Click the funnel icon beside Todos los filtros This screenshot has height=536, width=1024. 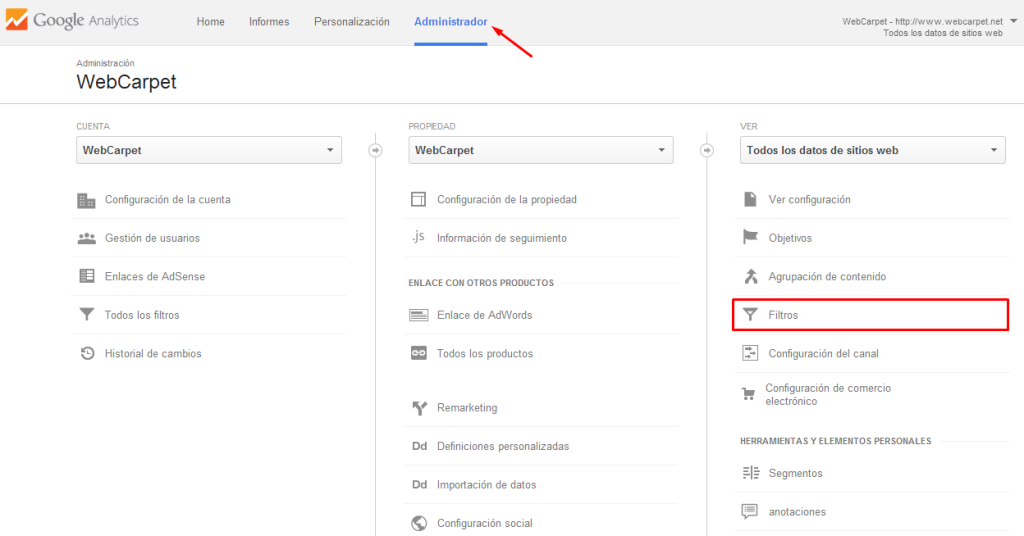(x=86, y=315)
